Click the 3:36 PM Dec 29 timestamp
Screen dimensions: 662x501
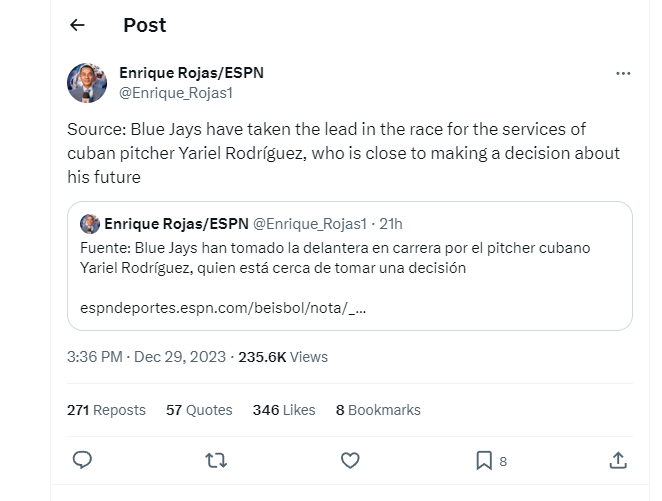(147, 356)
